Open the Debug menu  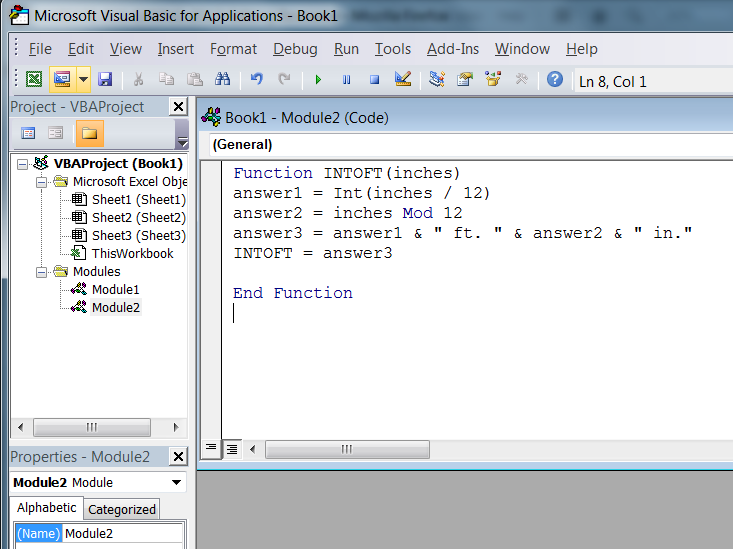click(x=295, y=49)
